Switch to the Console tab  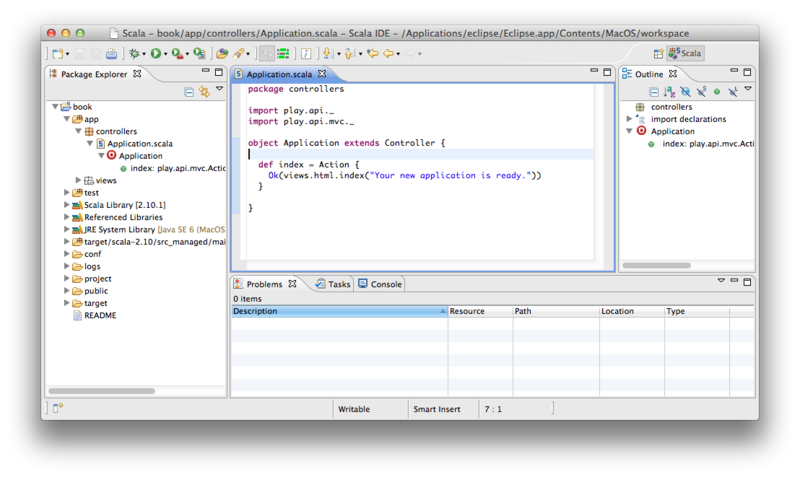pos(380,284)
